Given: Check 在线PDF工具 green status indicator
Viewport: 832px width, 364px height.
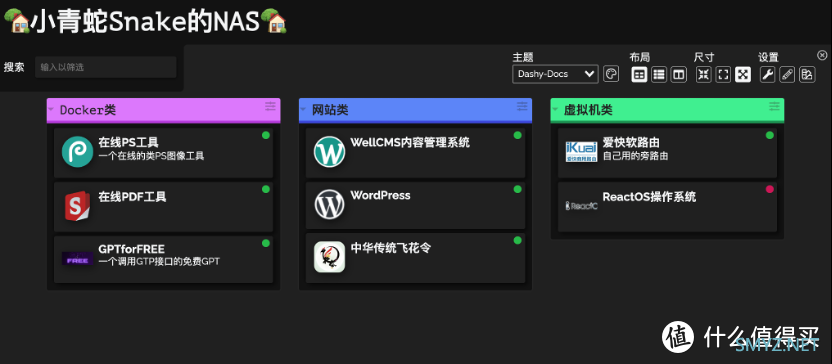Looking at the screenshot, I should click(266, 189).
